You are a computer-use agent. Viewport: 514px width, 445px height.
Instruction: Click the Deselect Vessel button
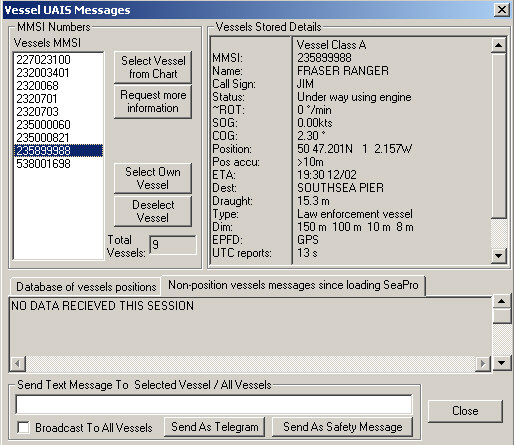click(153, 211)
